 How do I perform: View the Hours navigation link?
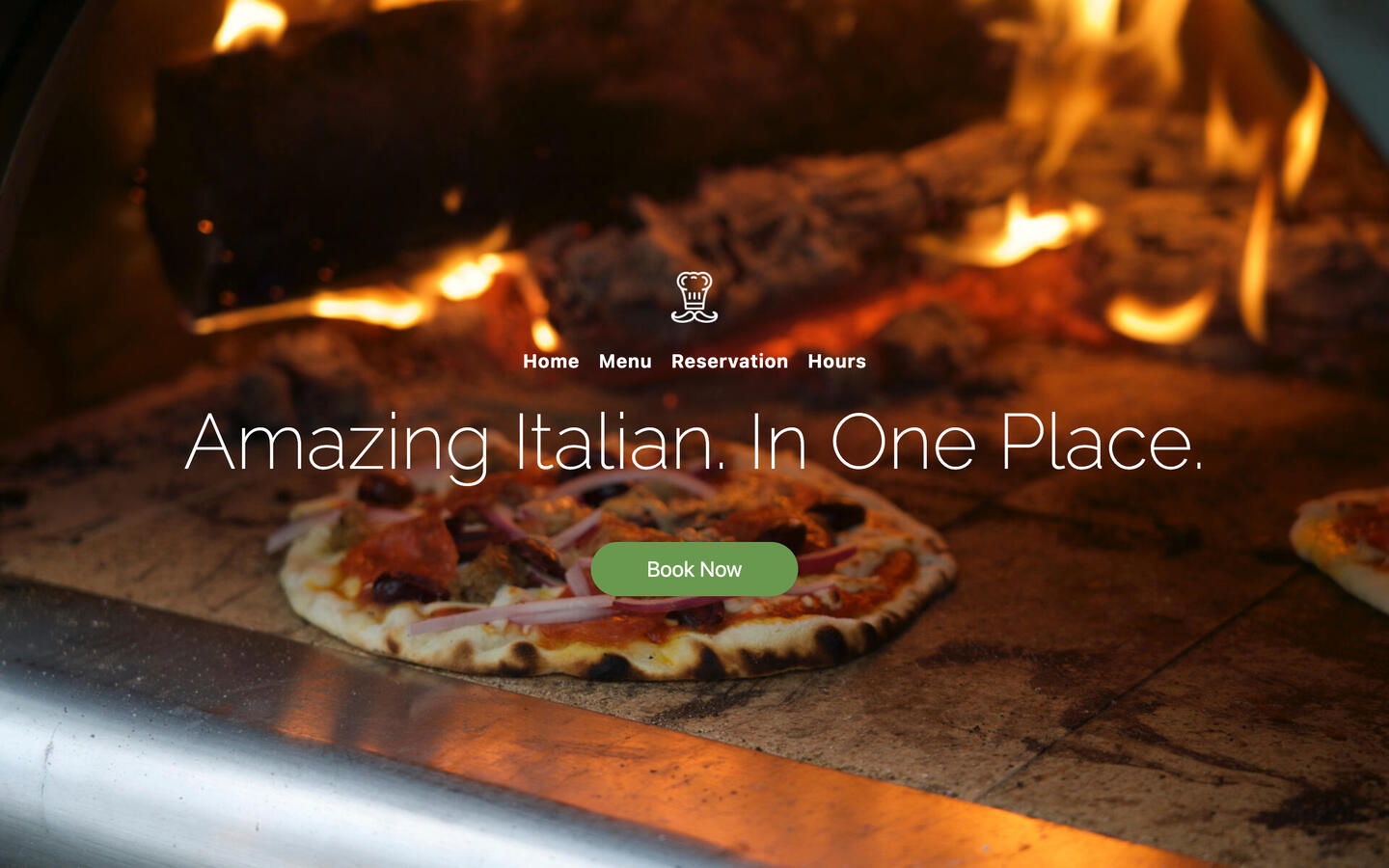tap(836, 362)
